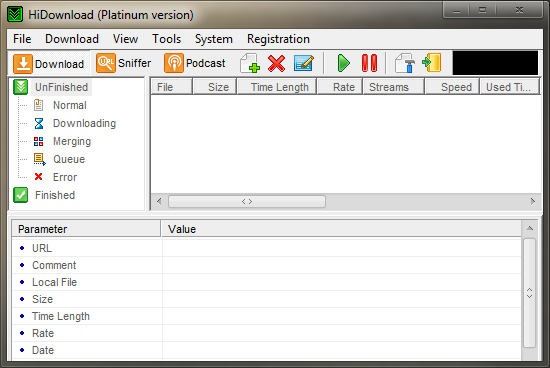Switch to the Podcast tab
The height and width of the screenshot is (368, 550).
coord(195,63)
